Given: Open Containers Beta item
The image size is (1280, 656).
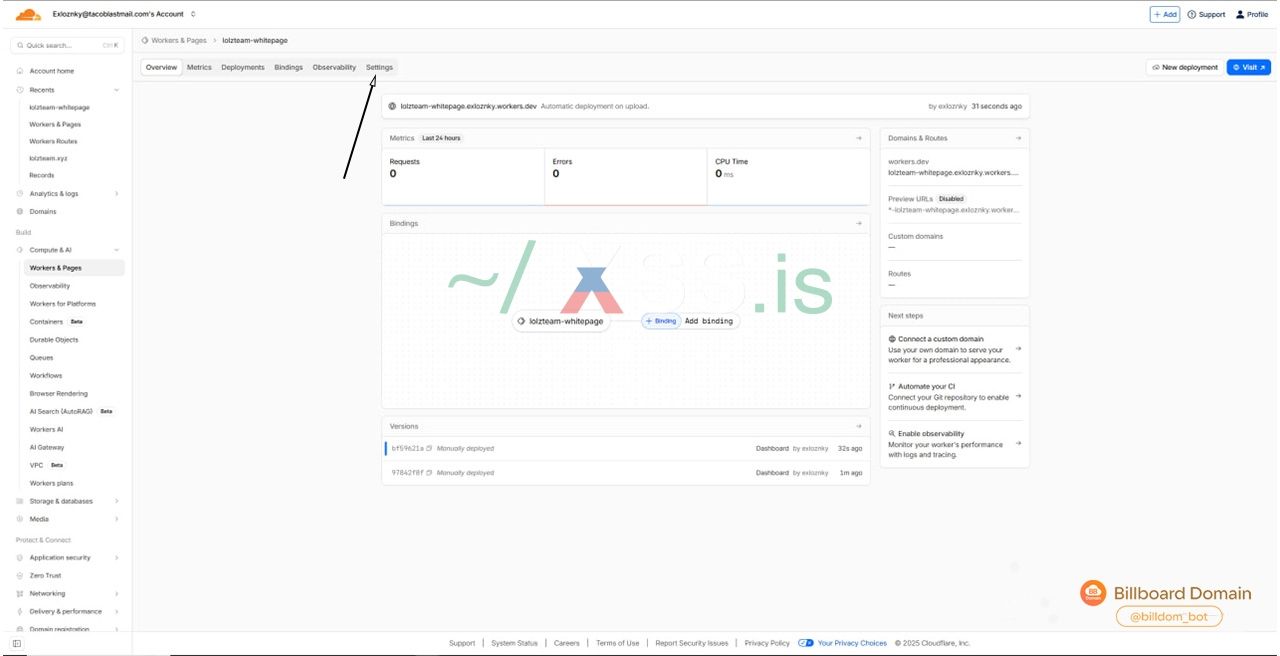Looking at the screenshot, I should 57,322.
